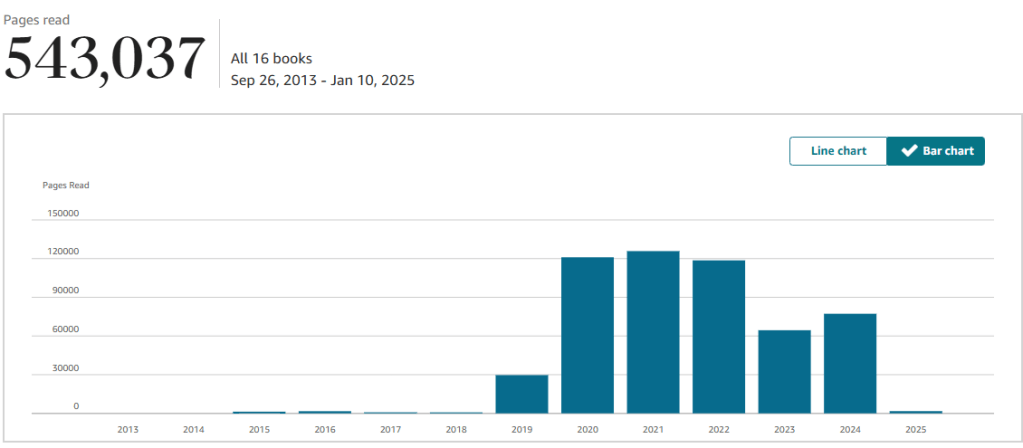Select the Bar chart view
The height and width of the screenshot is (448, 1023).
point(936,151)
